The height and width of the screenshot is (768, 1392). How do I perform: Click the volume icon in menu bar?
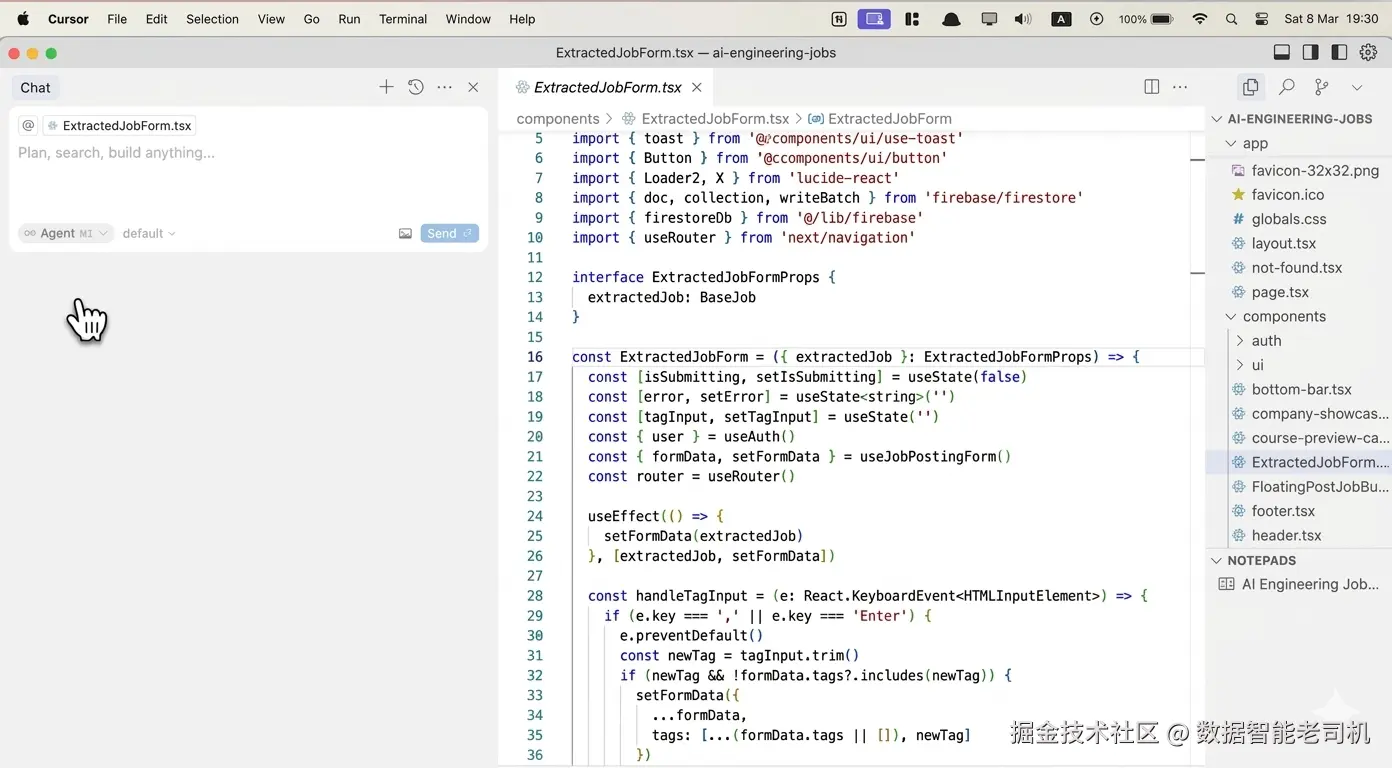pyautogui.click(x=1022, y=19)
